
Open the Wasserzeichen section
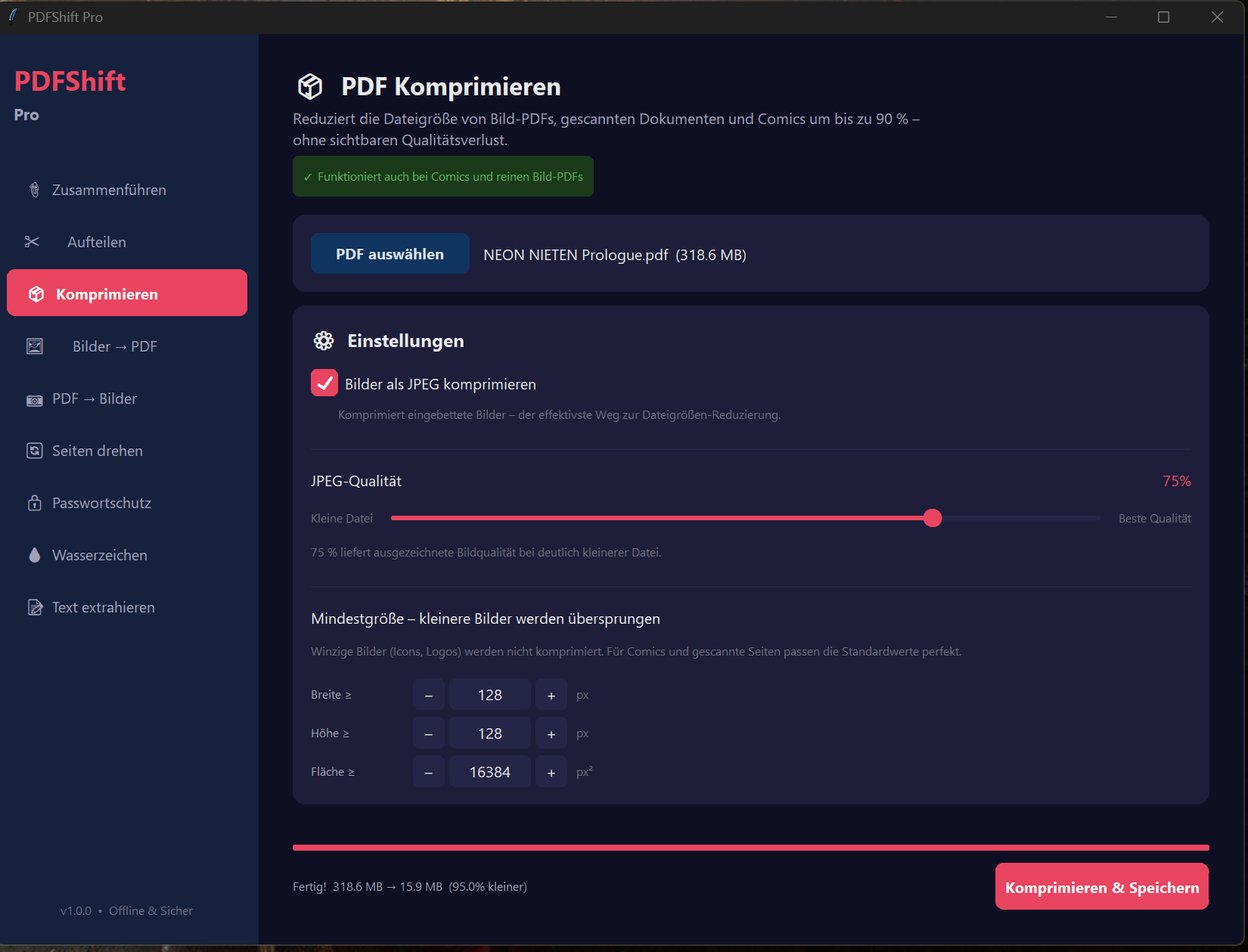point(99,554)
